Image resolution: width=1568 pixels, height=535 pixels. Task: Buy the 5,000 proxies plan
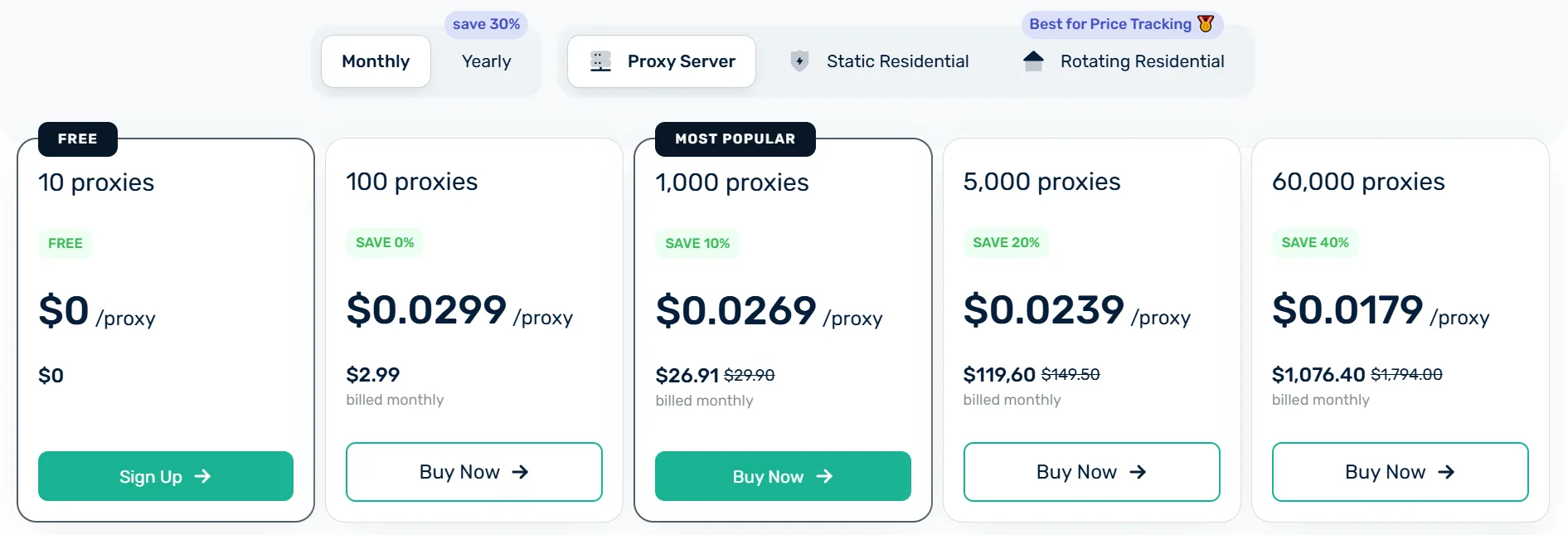(1090, 472)
